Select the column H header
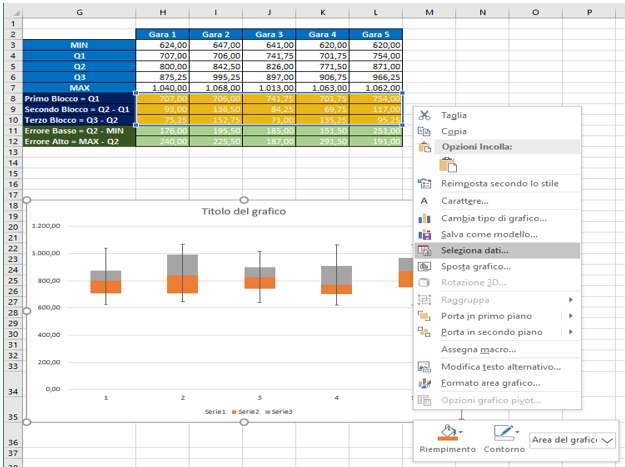 pyautogui.click(x=161, y=11)
